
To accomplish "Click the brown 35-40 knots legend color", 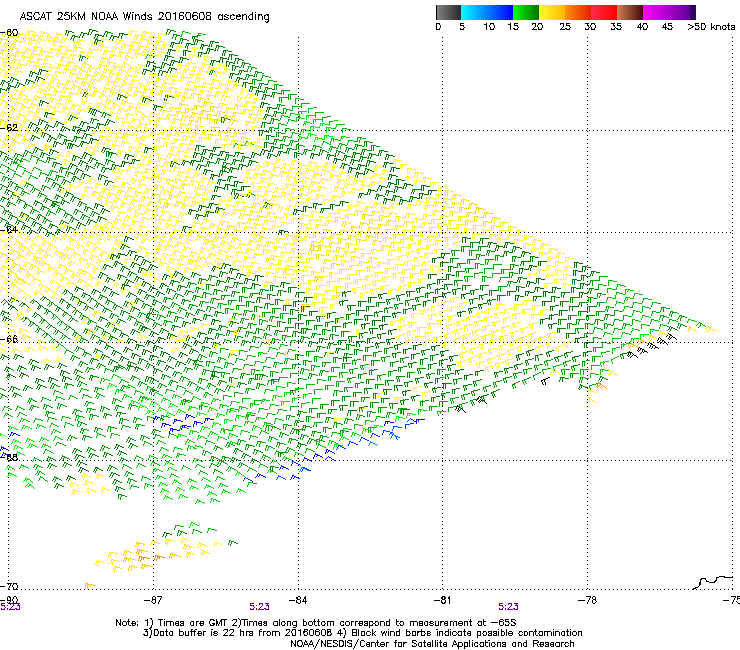I will (x=630, y=12).
